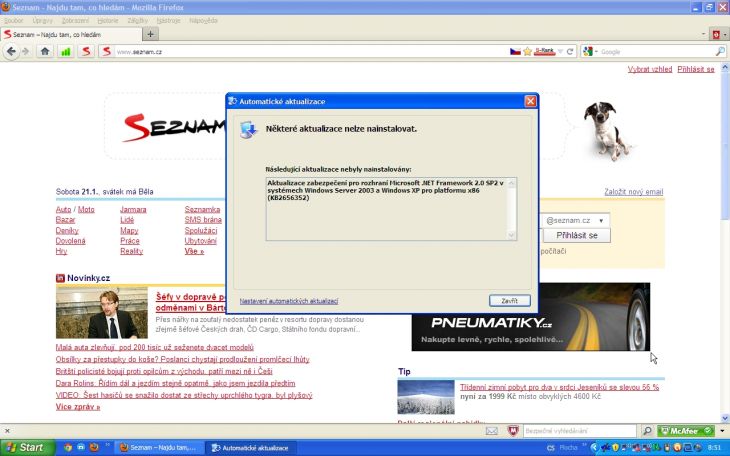Bookmark page with the star icon

[x=527, y=51]
